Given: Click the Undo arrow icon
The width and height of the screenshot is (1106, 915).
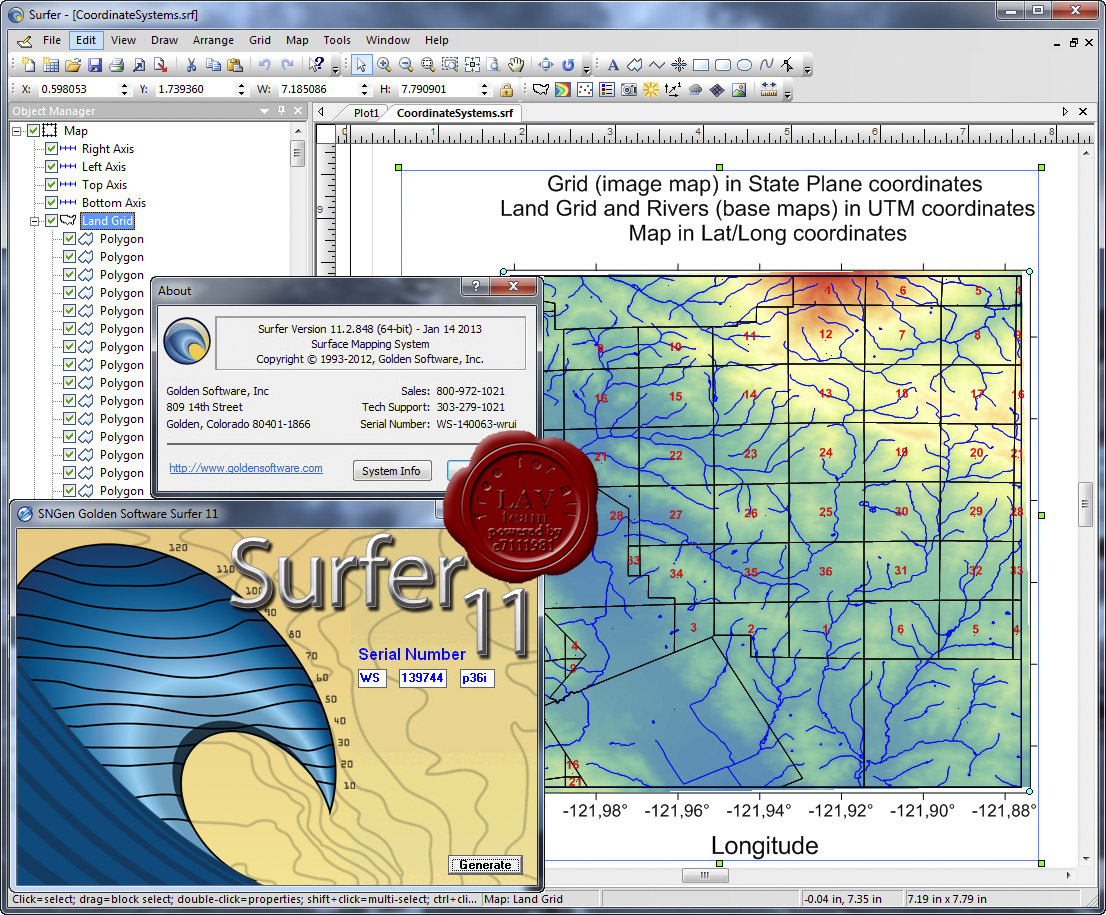Looking at the screenshot, I should (265, 65).
